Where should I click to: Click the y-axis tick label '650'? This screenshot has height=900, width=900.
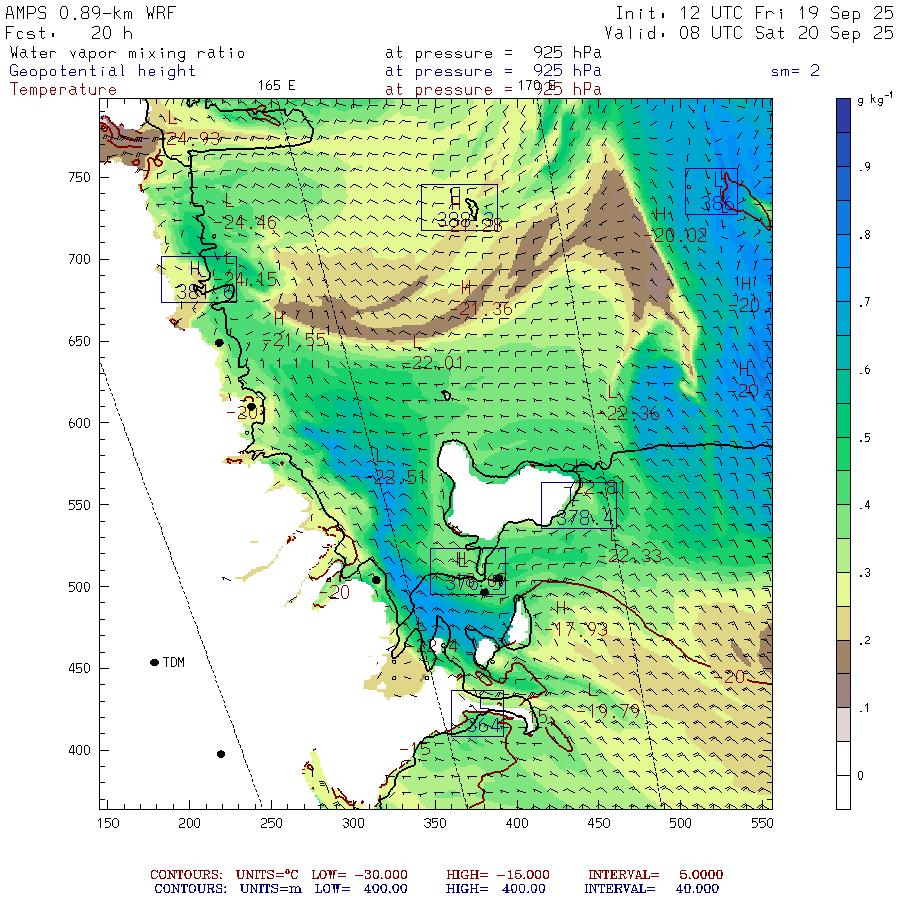79,341
